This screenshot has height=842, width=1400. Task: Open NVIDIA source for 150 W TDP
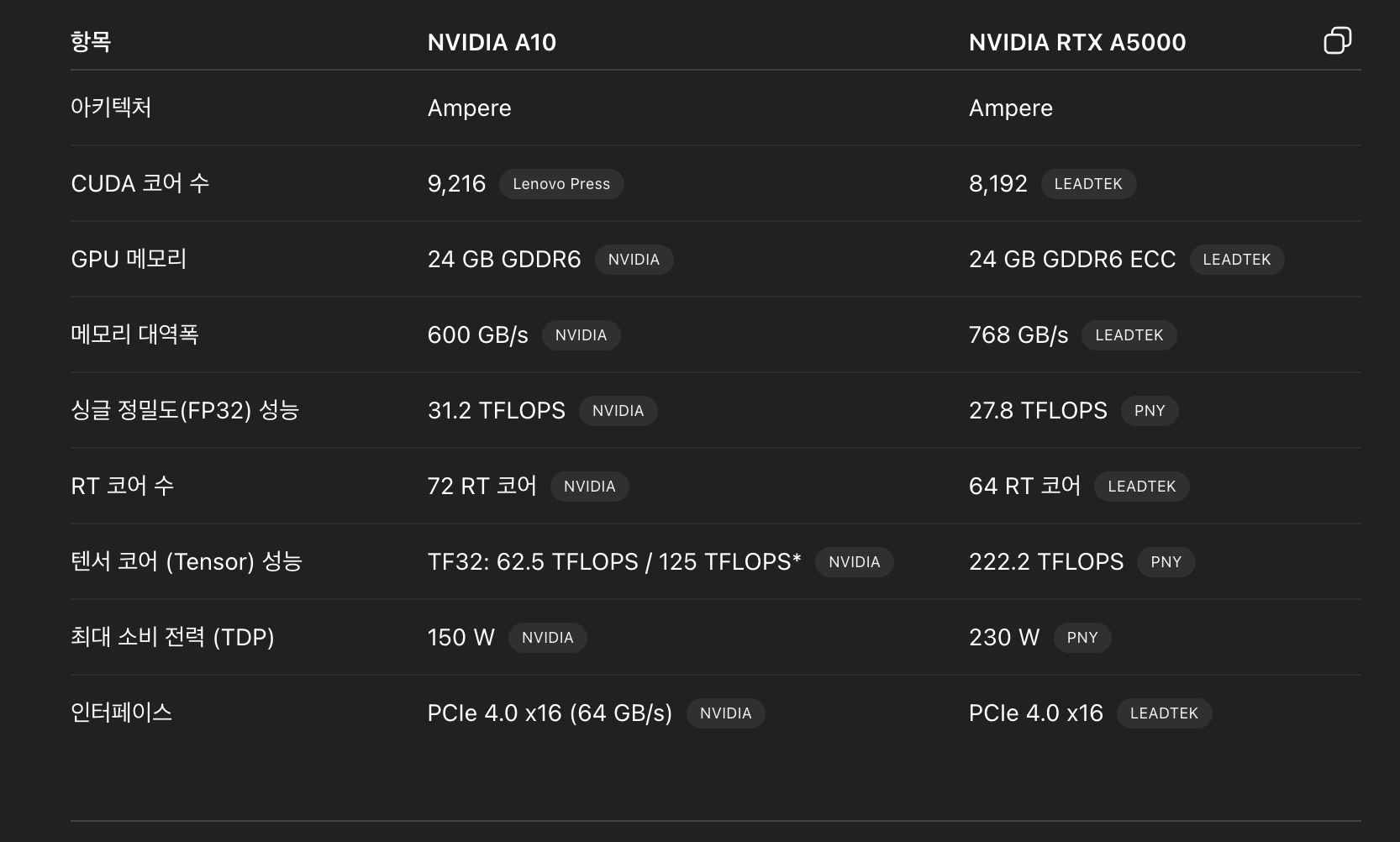[x=547, y=638]
